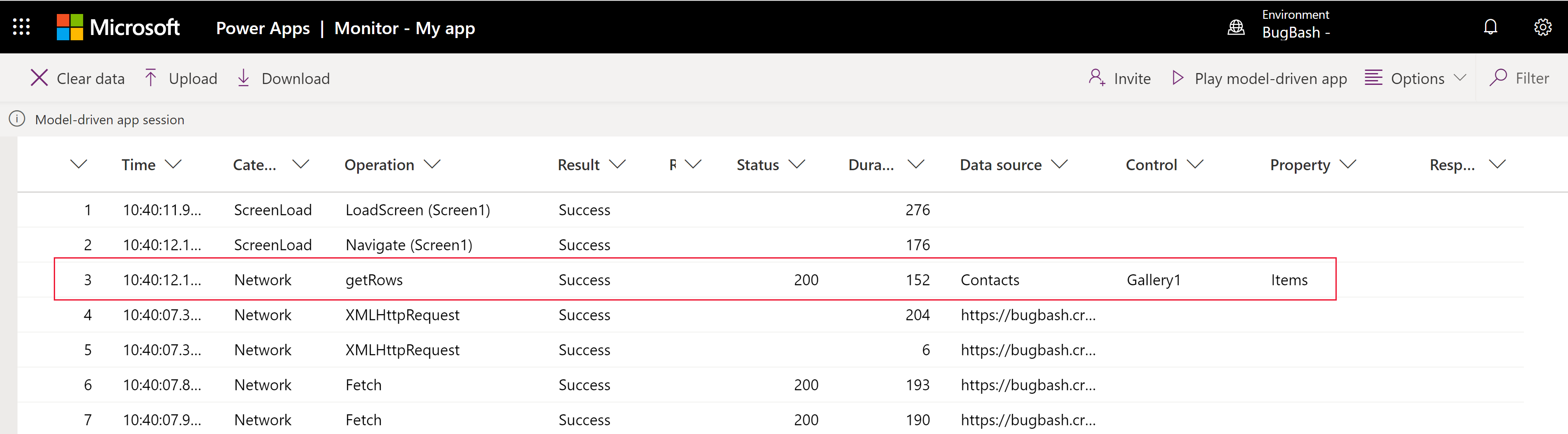The height and width of the screenshot is (434, 1568).
Task: Click the Upload button label
Action: [x=193, y=79]
